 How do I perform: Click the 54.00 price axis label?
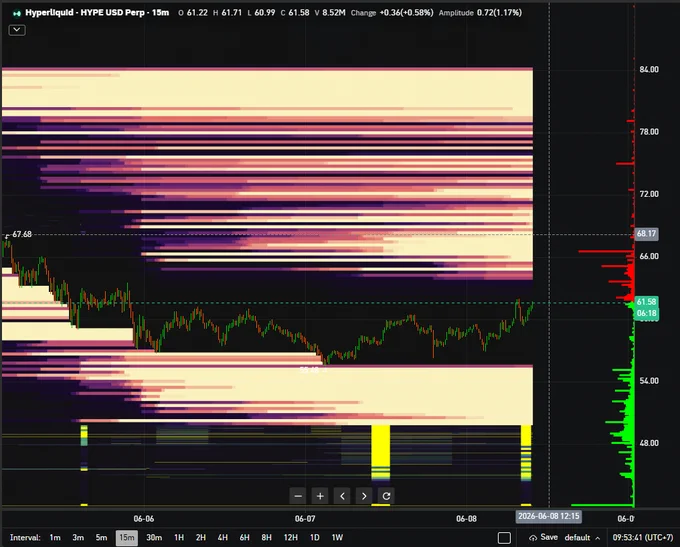coord(649,380)
